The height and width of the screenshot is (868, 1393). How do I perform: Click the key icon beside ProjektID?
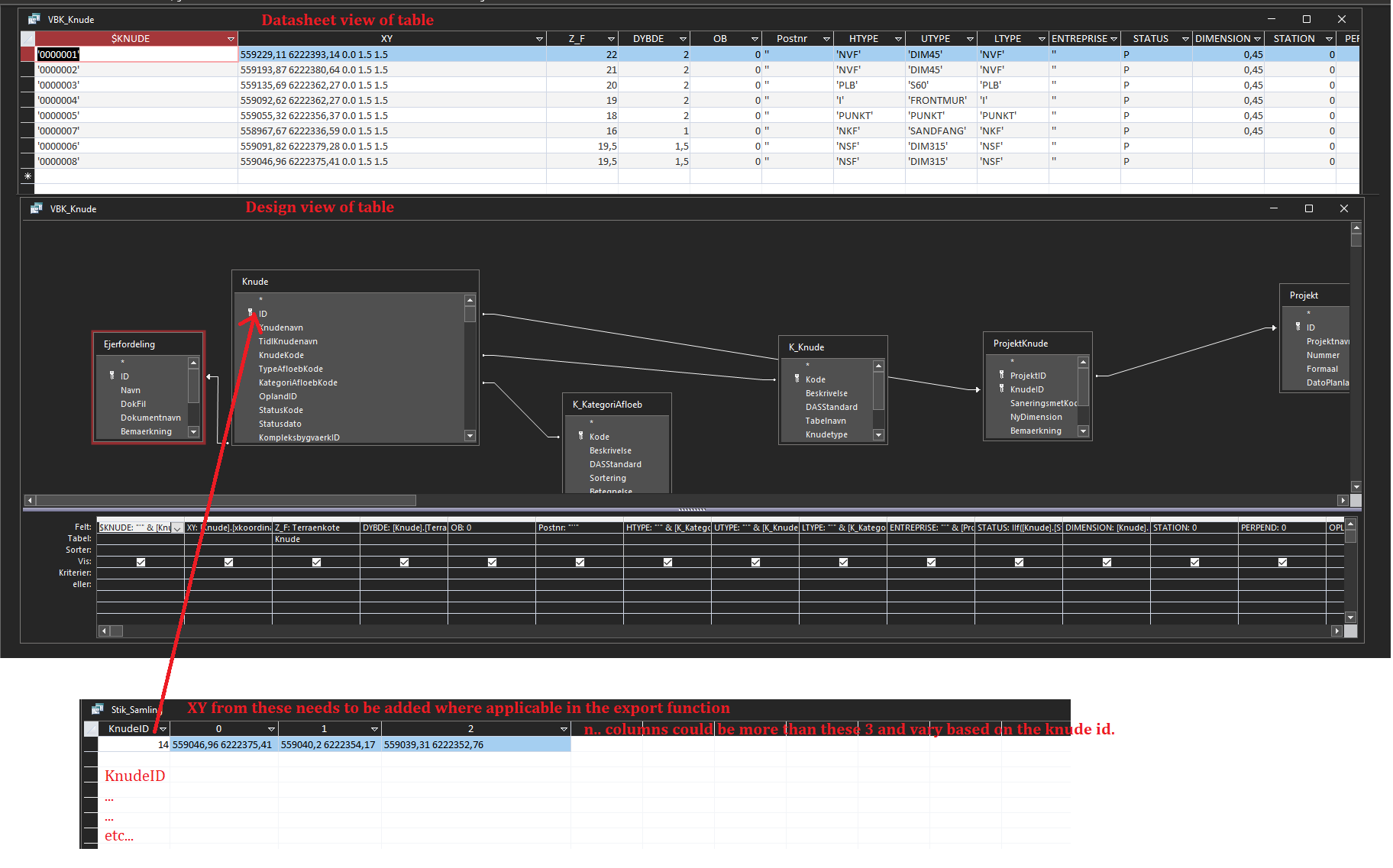(1002, 375)
